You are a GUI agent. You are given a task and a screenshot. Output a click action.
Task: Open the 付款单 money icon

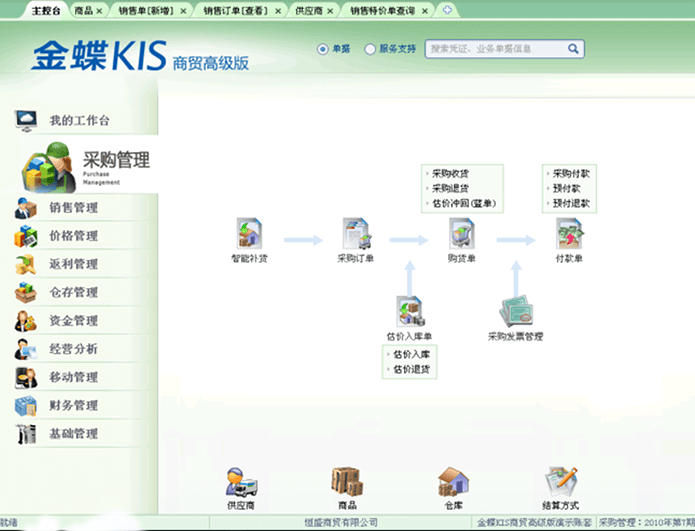pos(570,233)
